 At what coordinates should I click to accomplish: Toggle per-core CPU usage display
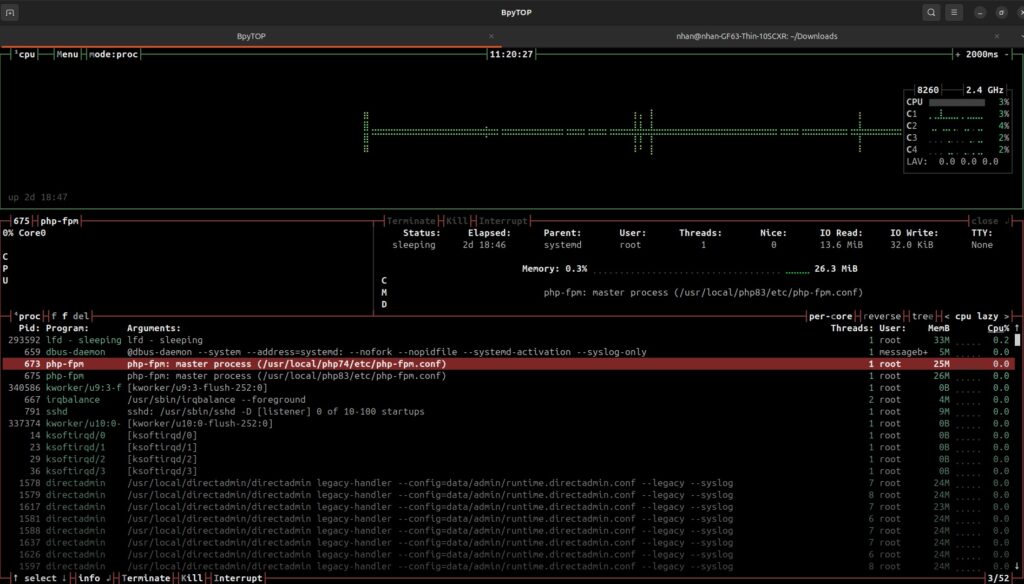pos(832,316)
